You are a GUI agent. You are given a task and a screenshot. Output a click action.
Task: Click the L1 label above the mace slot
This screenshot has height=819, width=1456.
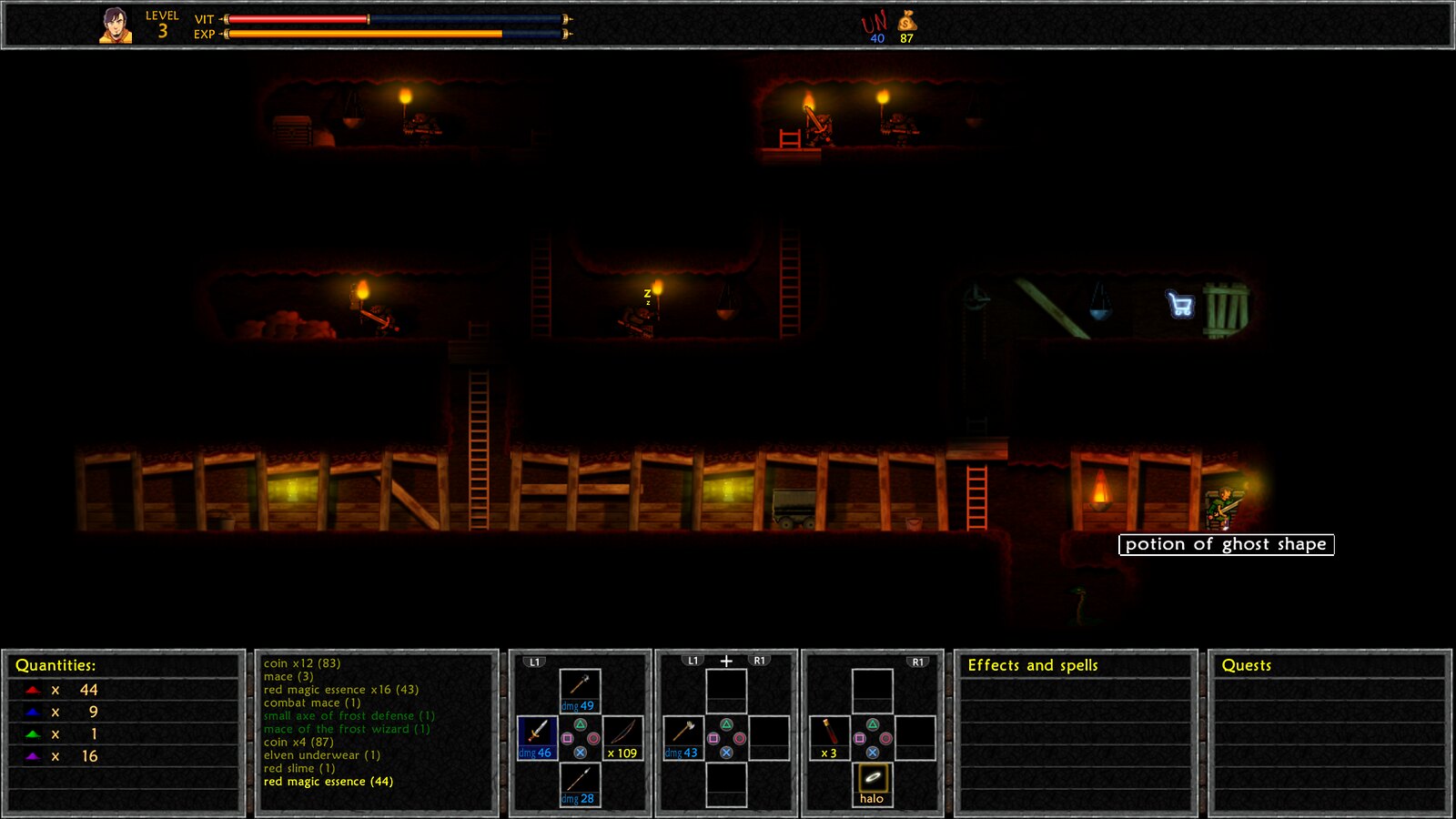click(535, 662)
